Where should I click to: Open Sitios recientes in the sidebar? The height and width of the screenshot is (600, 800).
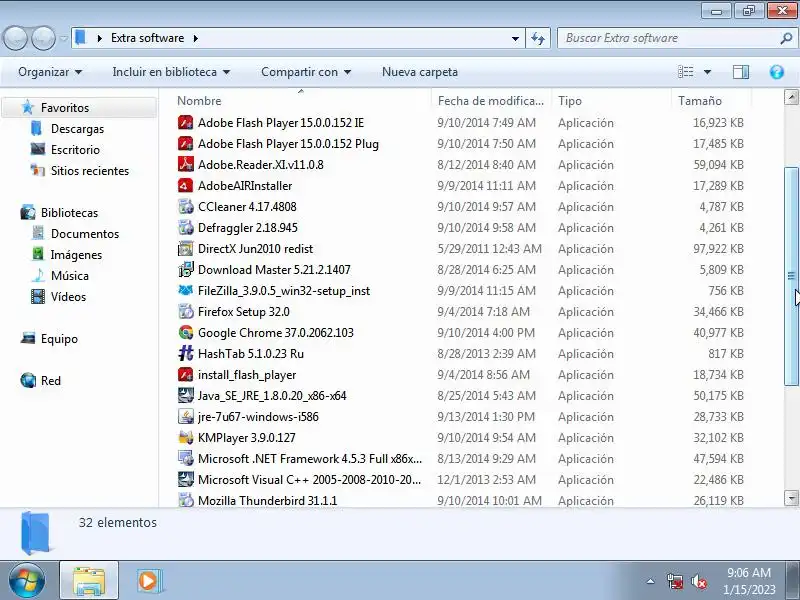click(90, 170)
